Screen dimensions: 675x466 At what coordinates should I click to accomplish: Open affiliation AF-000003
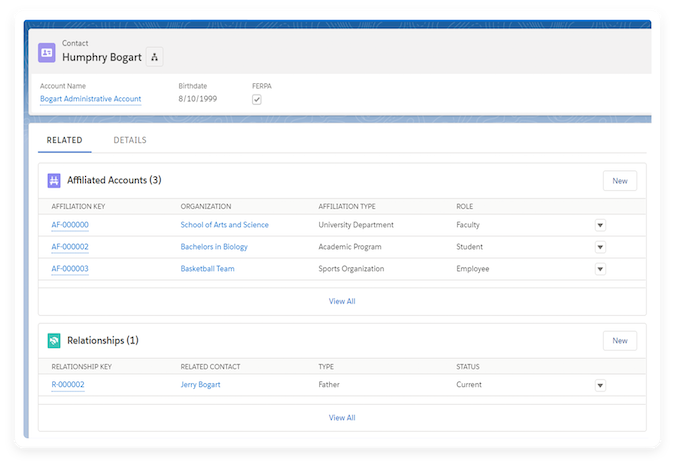[x=70, y=268]
